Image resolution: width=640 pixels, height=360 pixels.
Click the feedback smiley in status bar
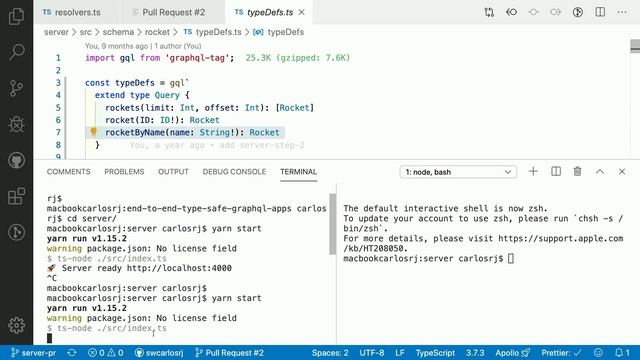pos(598,353)
